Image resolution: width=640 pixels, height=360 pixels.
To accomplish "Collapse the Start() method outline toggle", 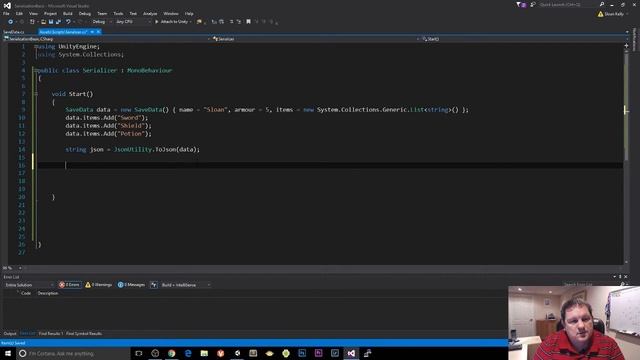I will [x=36, y=94].
